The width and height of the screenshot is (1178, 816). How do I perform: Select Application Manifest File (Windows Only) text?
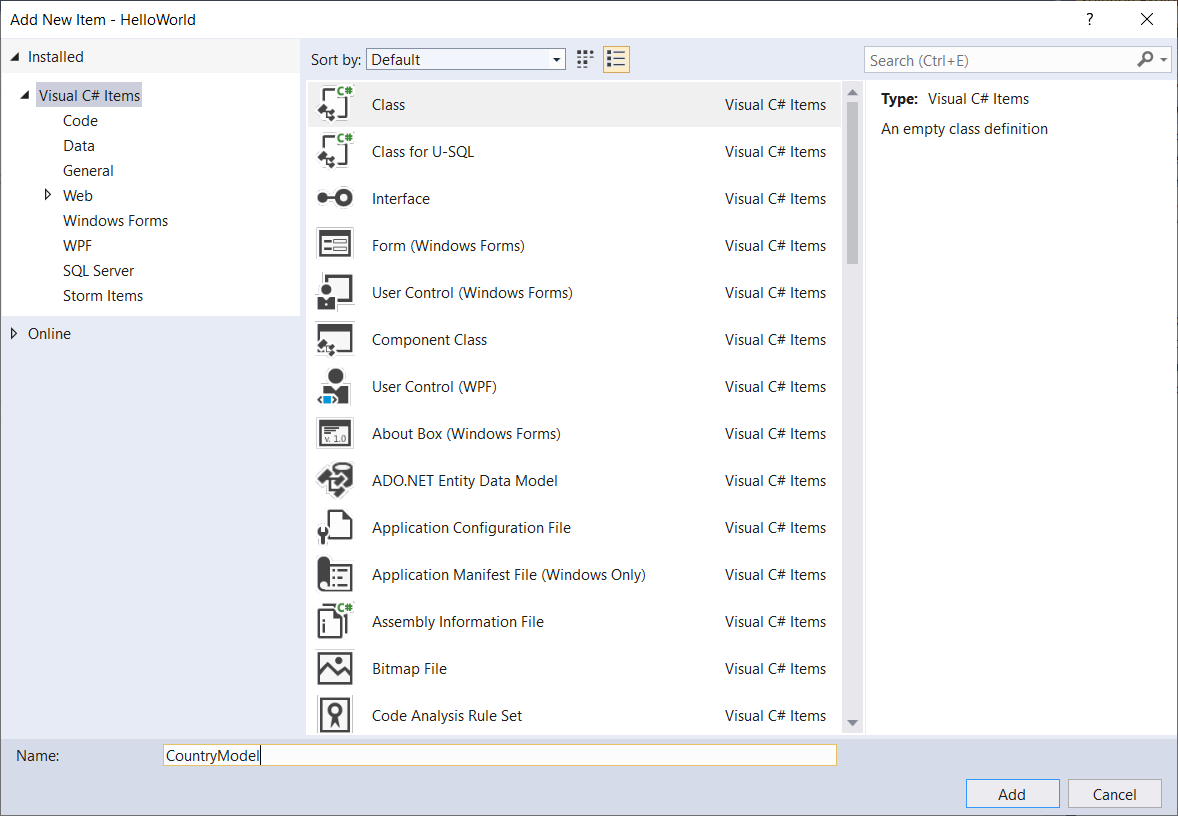pyautogui.click(x=509, y=575)
